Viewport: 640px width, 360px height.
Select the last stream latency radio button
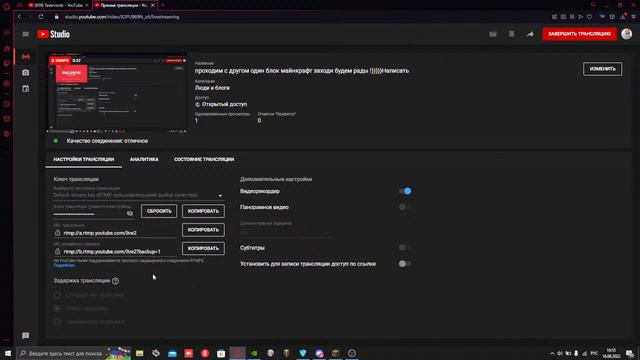coord(57,322)
